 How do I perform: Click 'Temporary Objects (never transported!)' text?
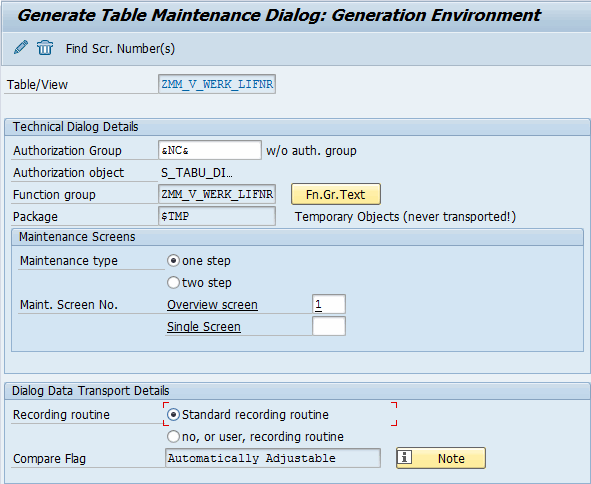(x=405, y=217)
